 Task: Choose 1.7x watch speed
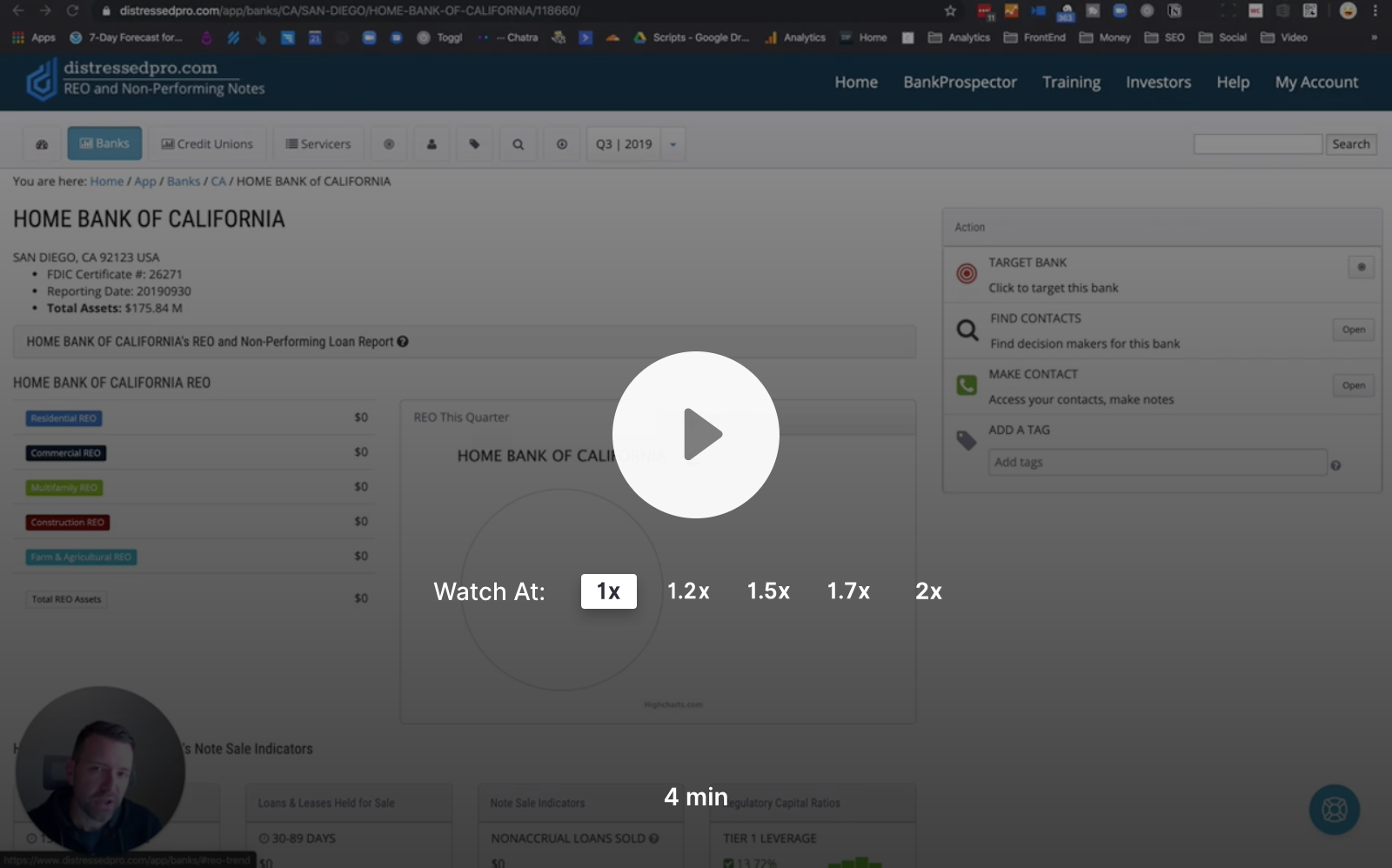click(848, 591)
